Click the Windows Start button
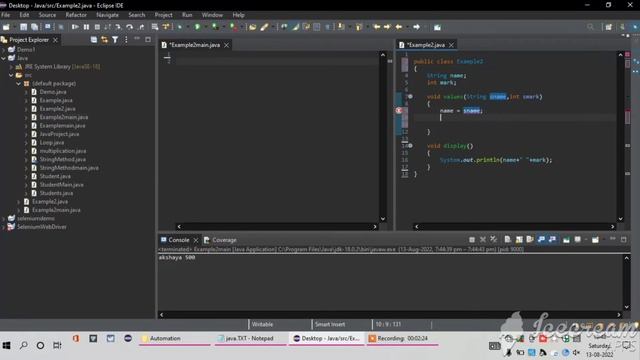Screen dimensions: 640x360 (x=7, y=345)
